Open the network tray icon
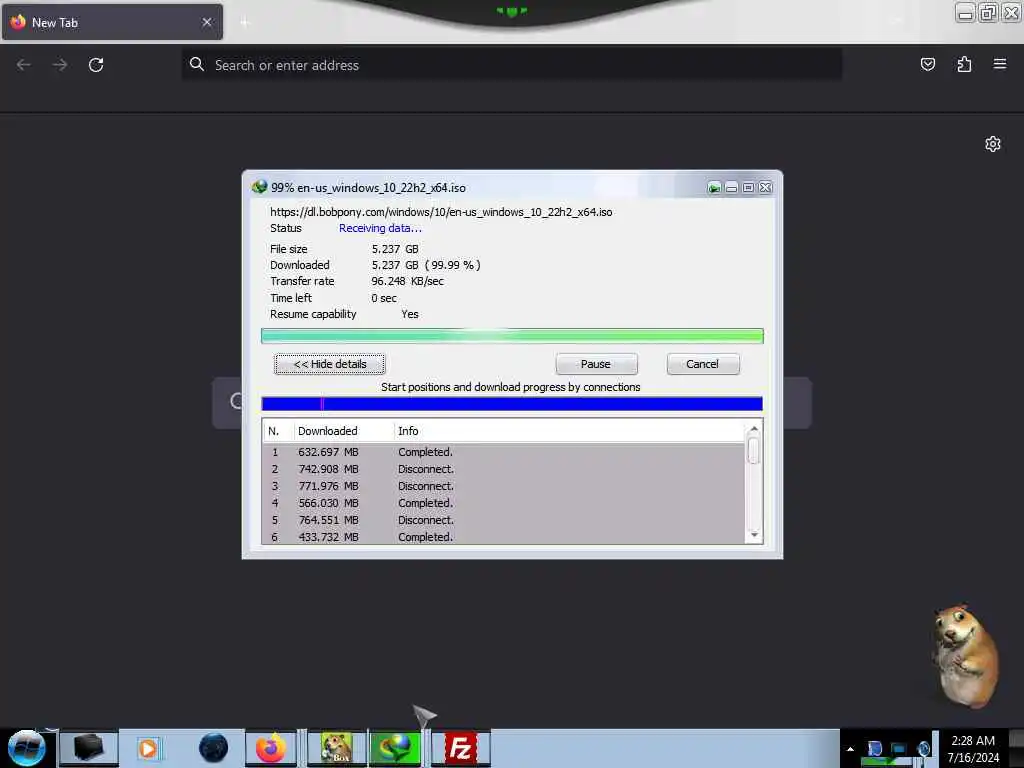 click(899, 749)
